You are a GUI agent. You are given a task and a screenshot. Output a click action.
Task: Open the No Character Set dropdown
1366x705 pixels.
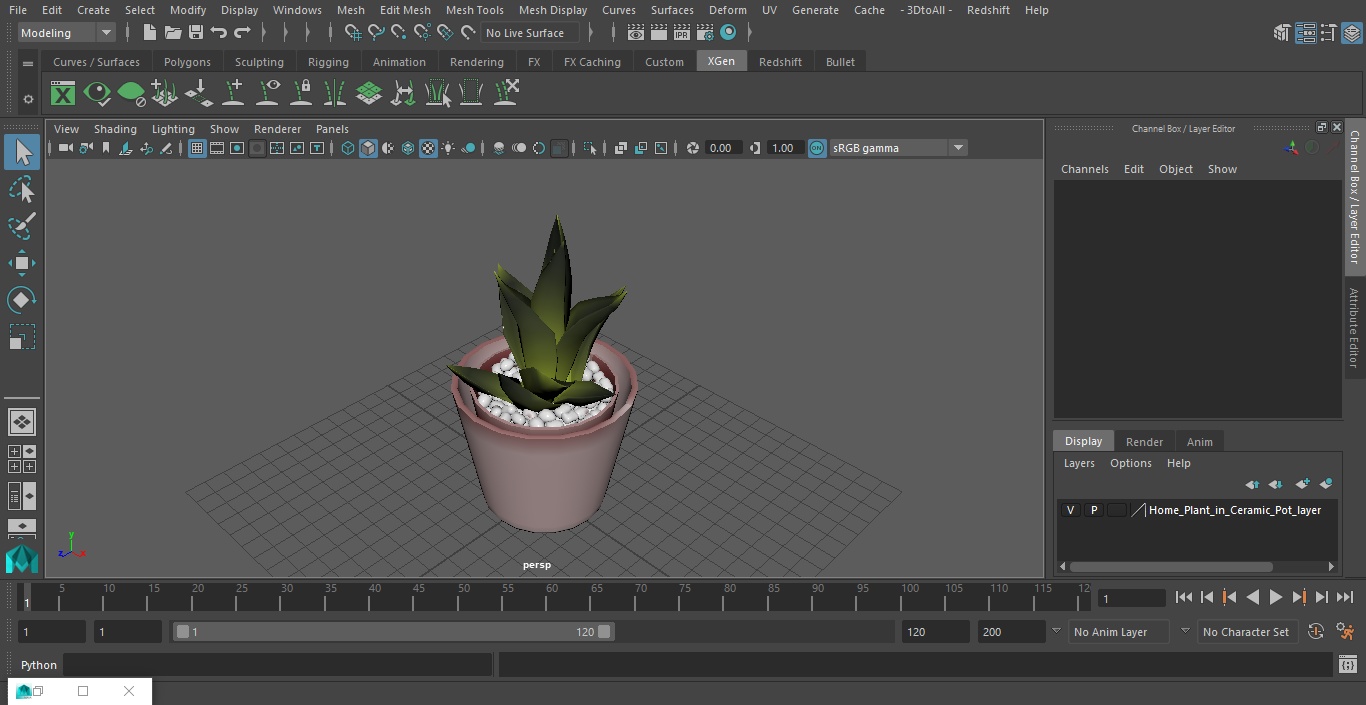point(1246,632)
